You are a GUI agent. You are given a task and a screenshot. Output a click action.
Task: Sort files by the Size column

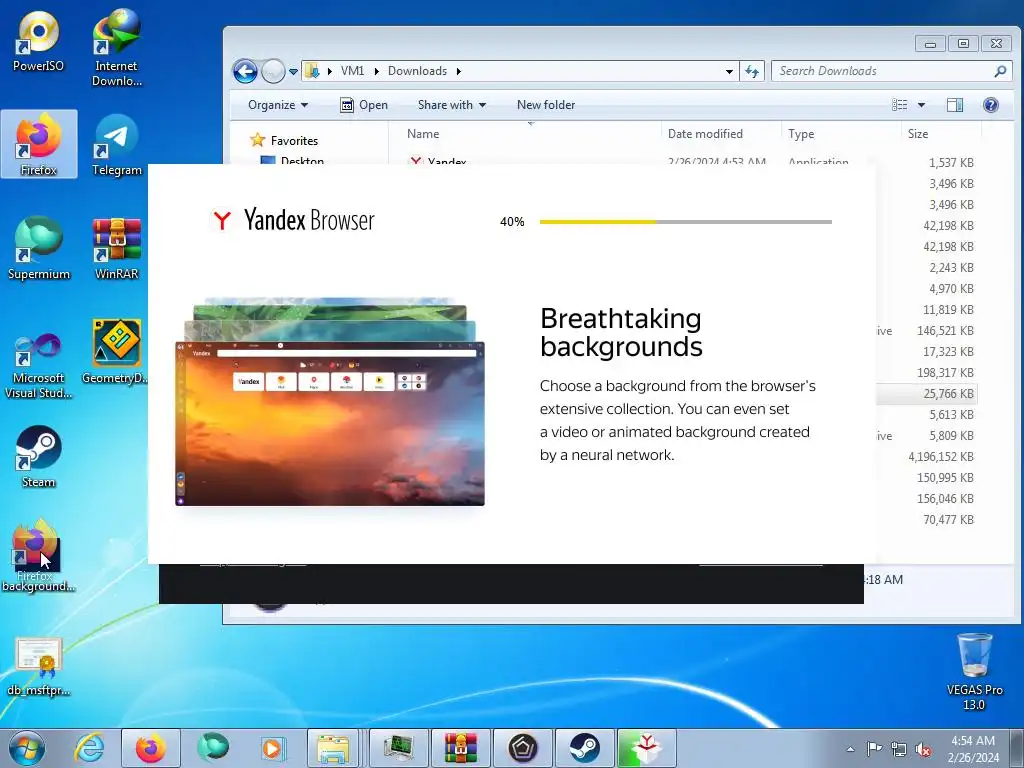[x=941, y=134]
